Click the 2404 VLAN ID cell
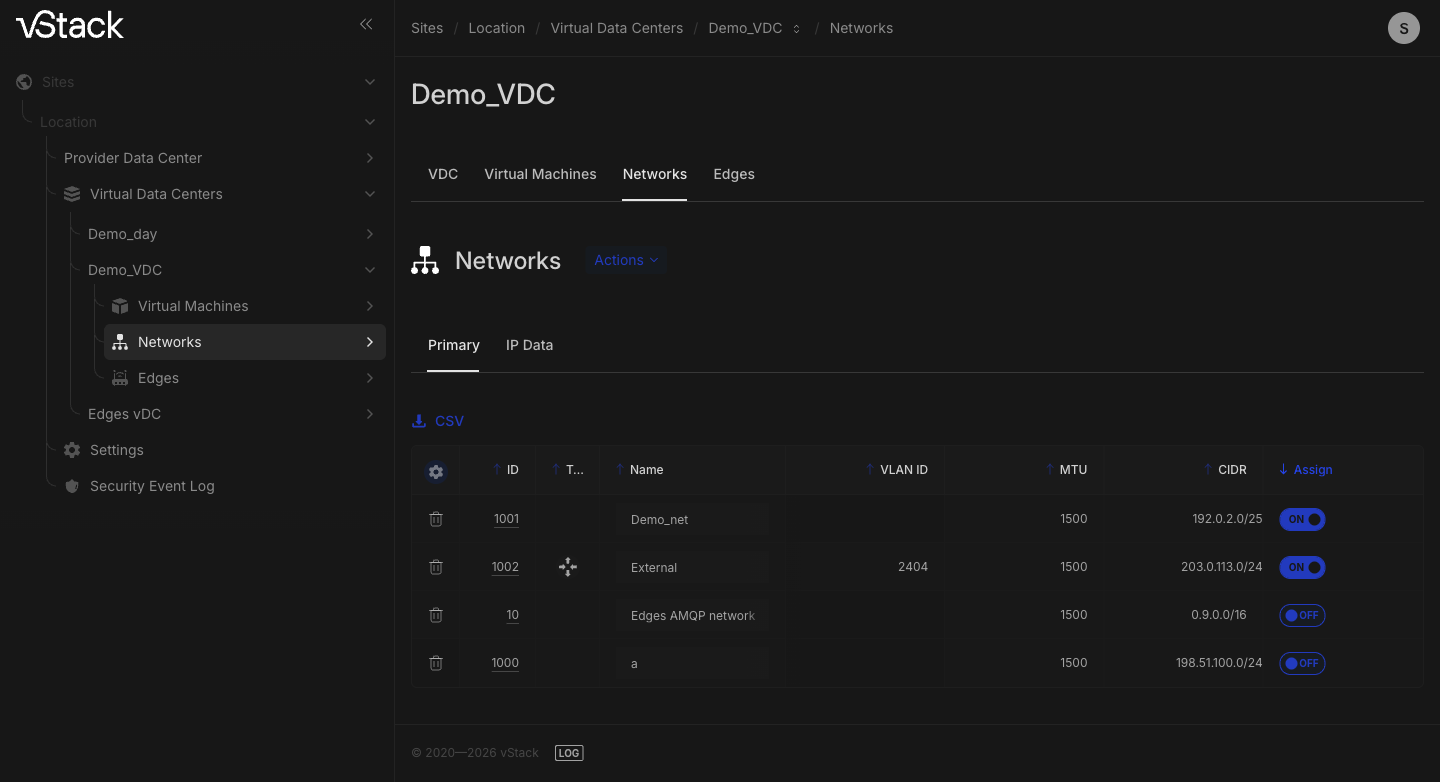 point(913,567)
